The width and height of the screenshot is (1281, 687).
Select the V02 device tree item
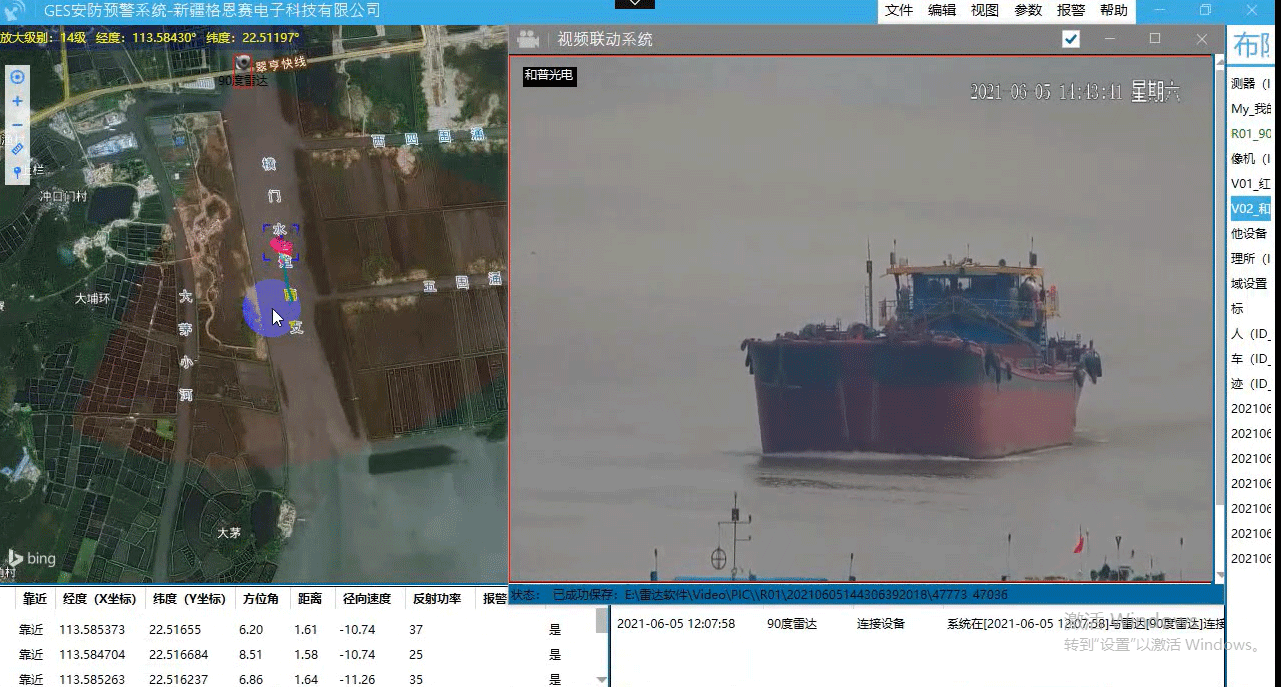coord(1251,209)
